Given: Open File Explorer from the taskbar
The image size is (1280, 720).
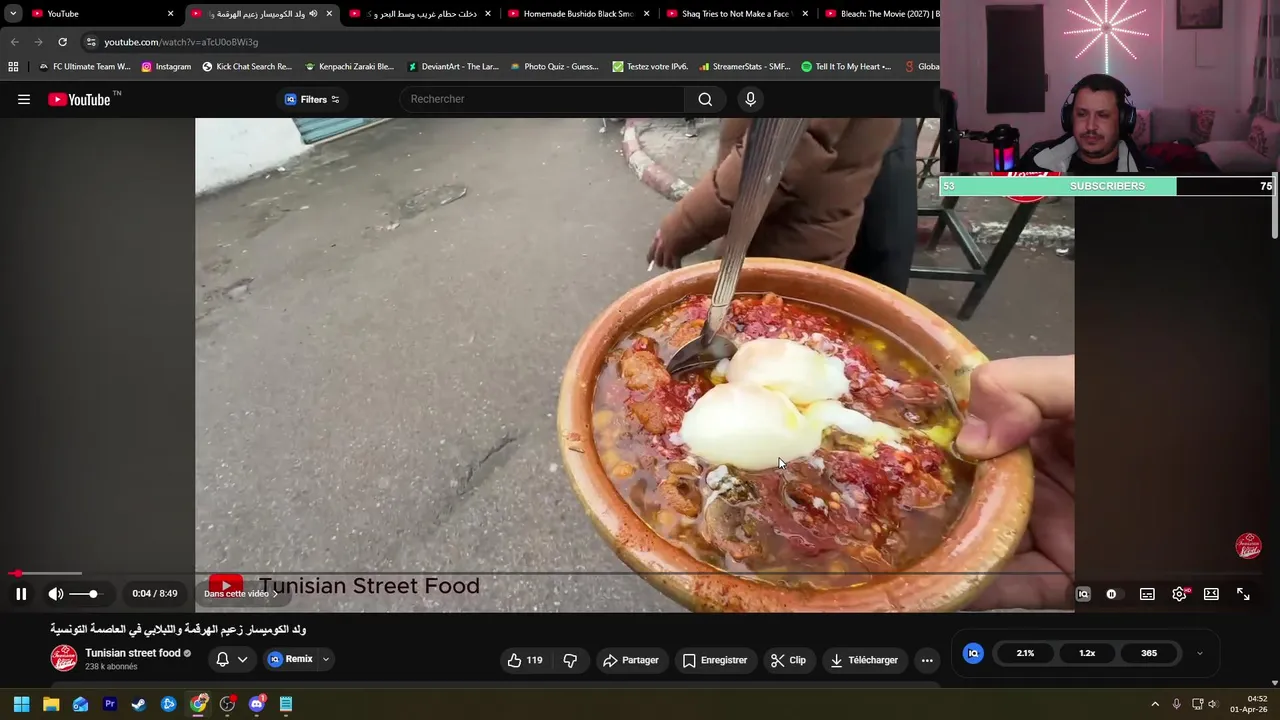Looking at the screenshot, I should pos(51,704).
